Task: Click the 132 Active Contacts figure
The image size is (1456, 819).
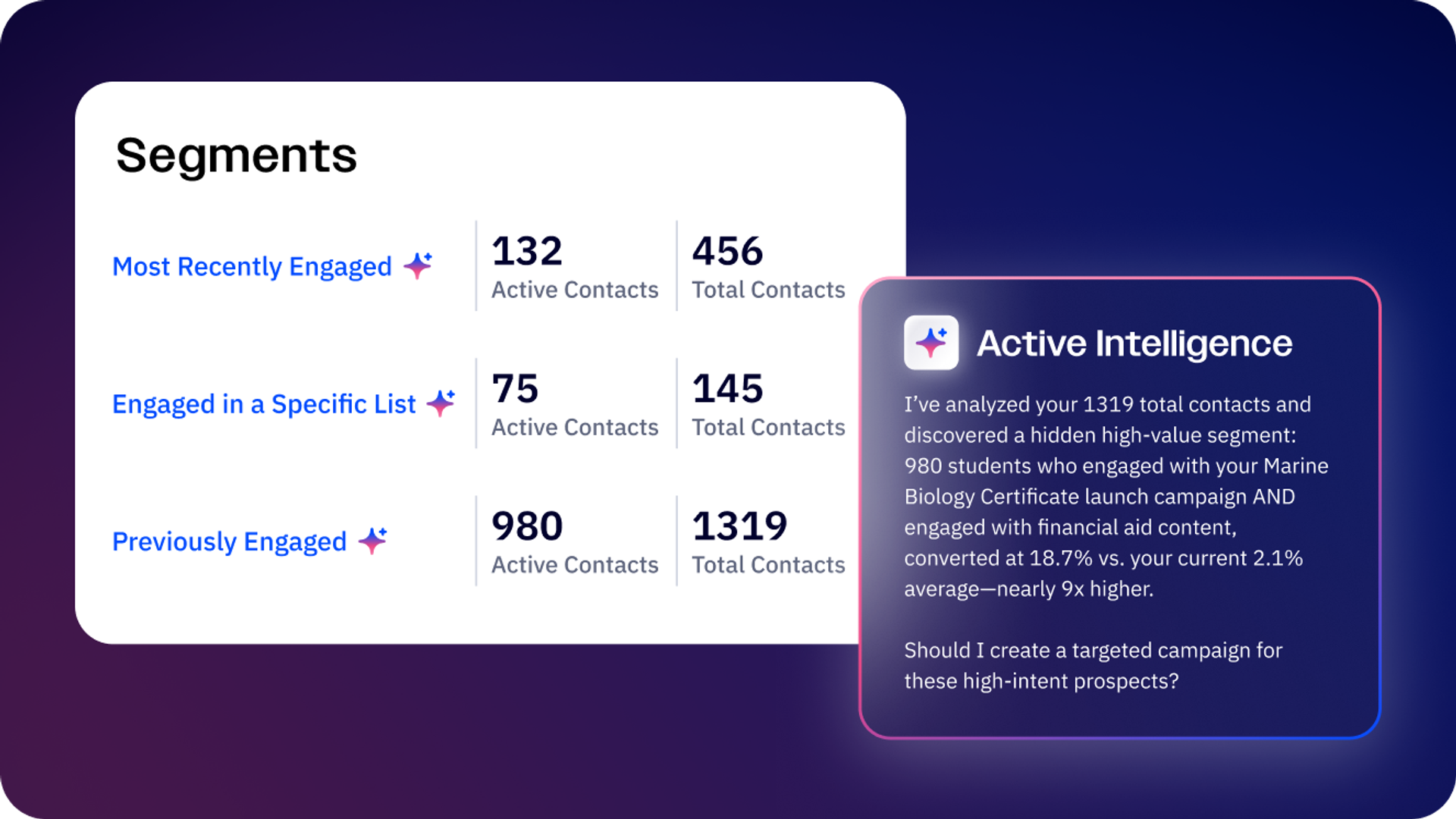Action: (527, 251)
